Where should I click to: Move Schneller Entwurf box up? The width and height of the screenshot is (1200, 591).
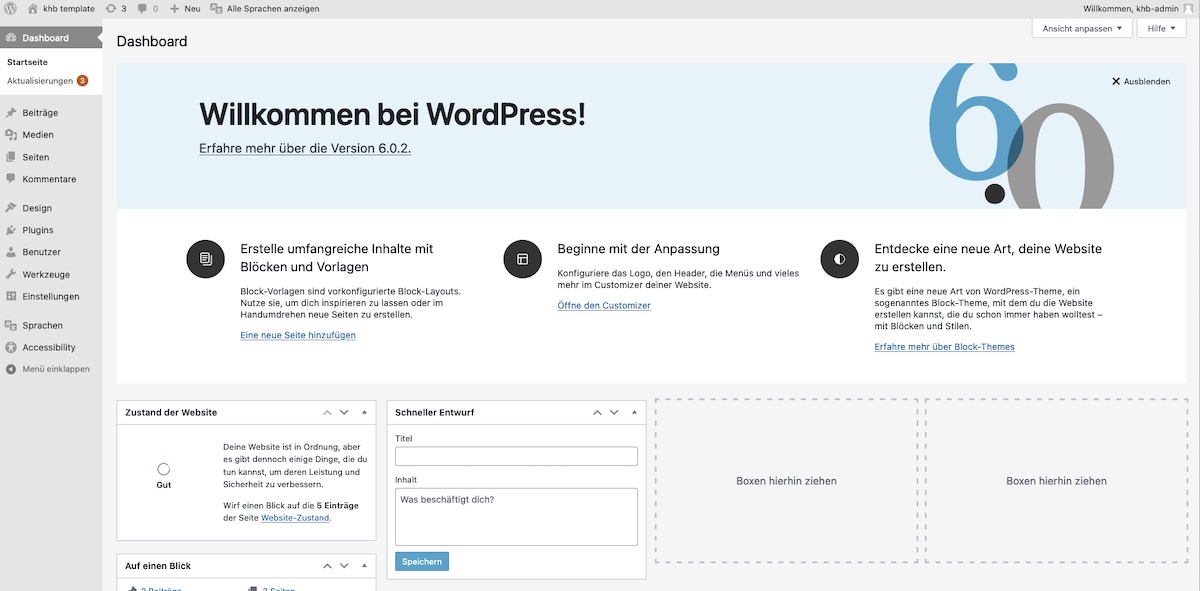597,412
